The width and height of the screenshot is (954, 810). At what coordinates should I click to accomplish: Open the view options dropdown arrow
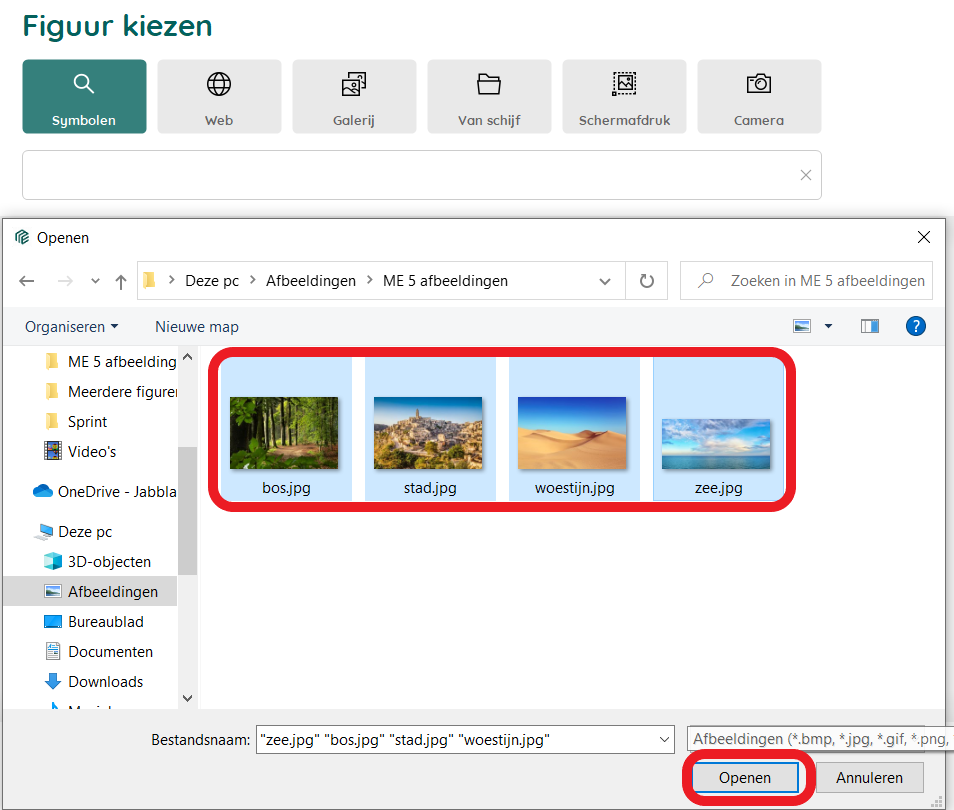(828, 327)
